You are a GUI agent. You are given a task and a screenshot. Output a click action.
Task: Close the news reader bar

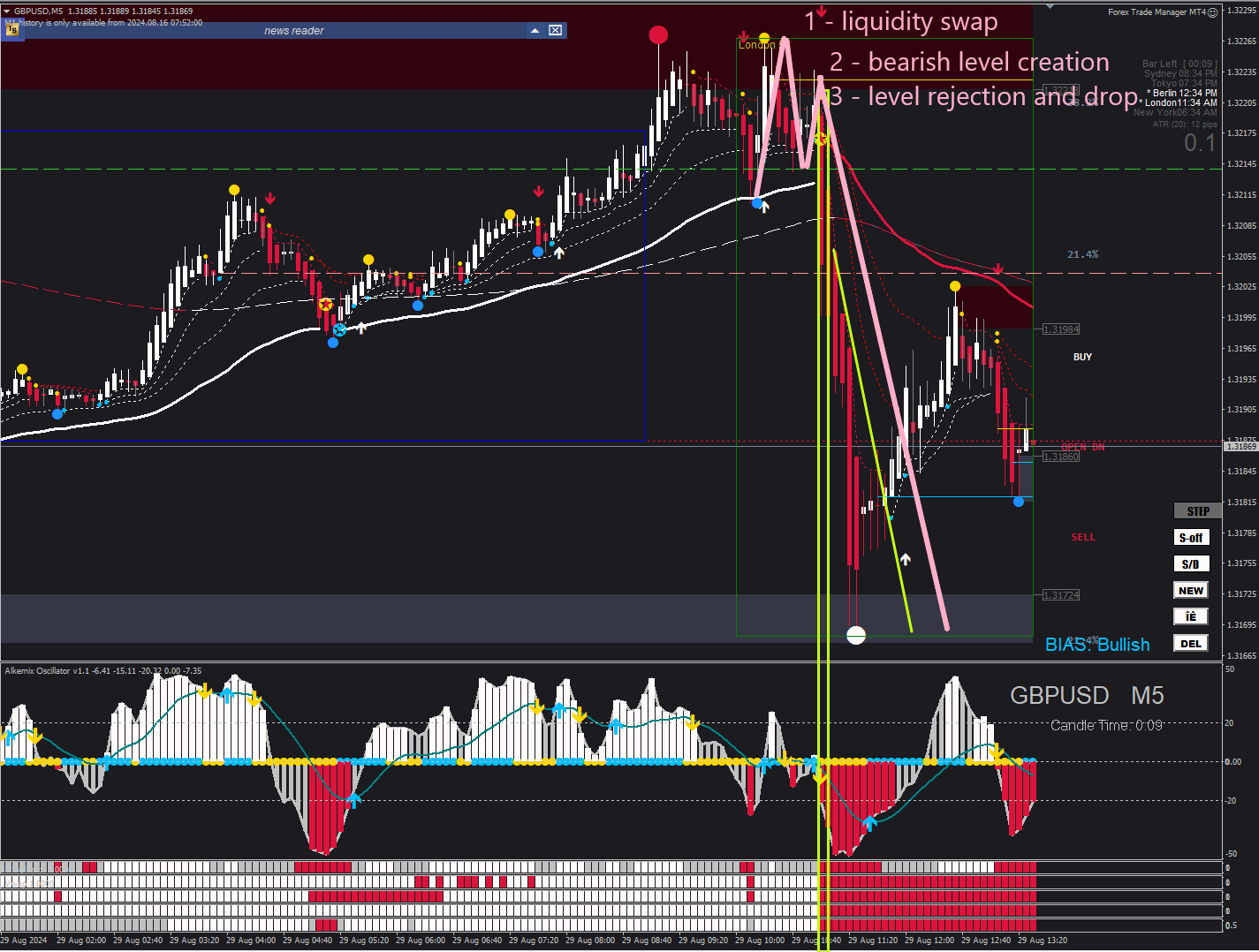555,30
